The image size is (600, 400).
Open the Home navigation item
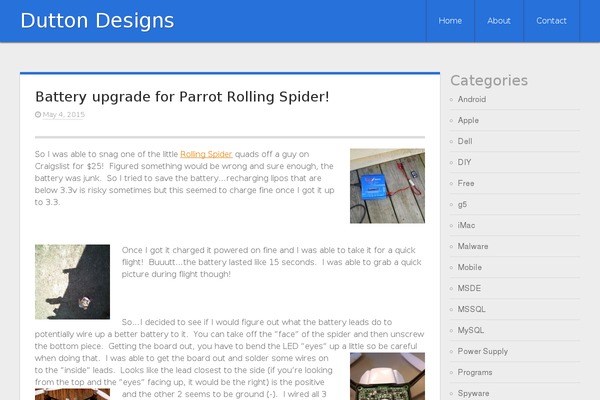click(450, 21)
